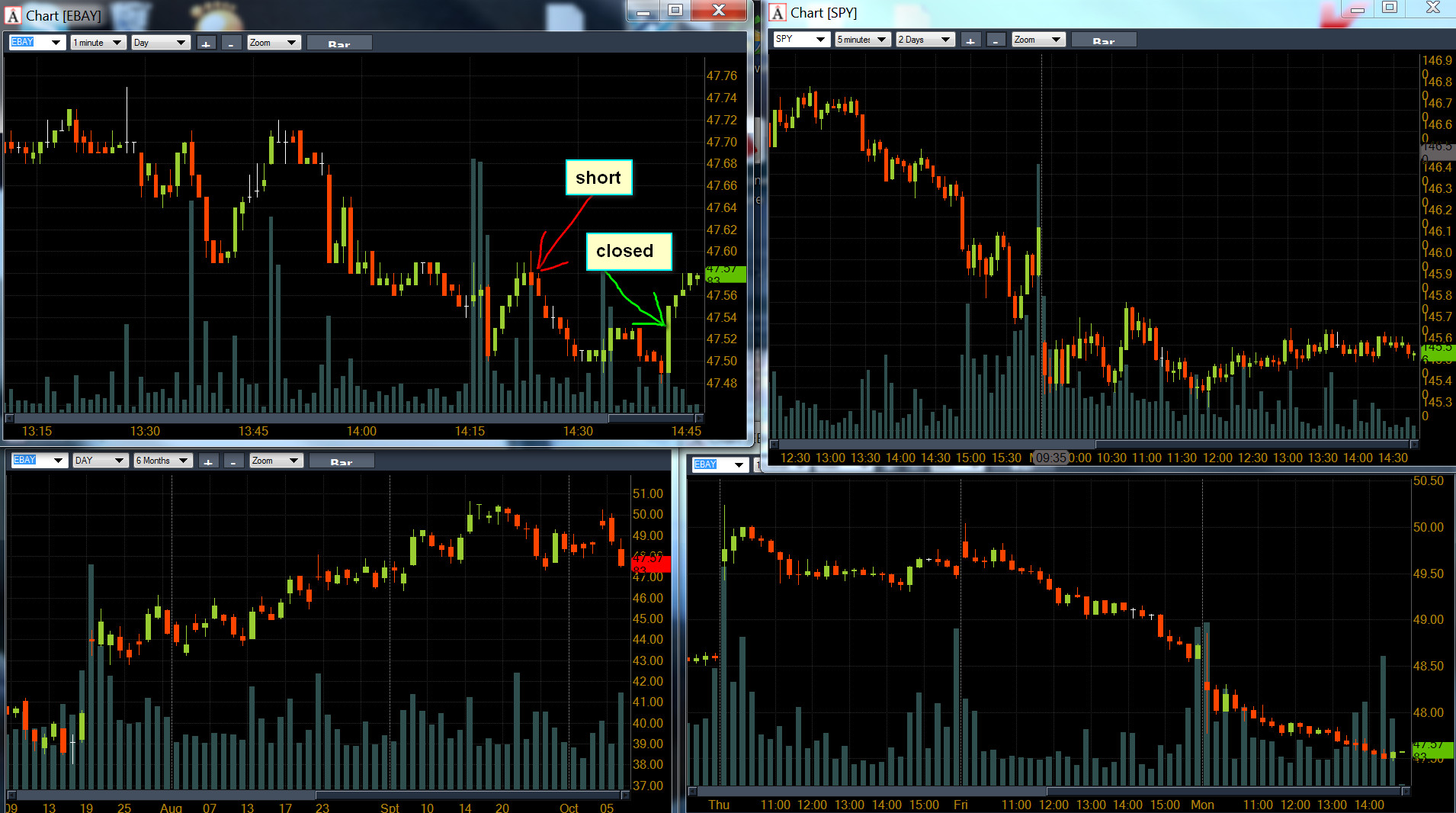Open the 1 minute interval dropdown
Image resolution: width=1456 pixels, height=813 pixels.
coord(98,43)
